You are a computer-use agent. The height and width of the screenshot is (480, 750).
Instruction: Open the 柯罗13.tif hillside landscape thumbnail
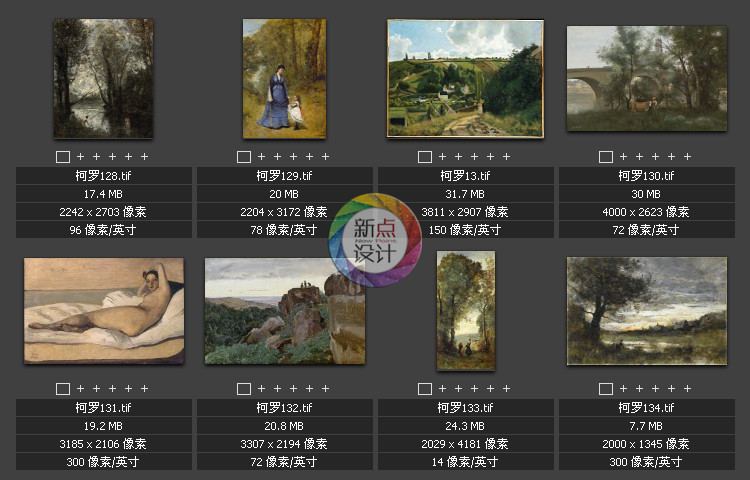tap(465, 78)
